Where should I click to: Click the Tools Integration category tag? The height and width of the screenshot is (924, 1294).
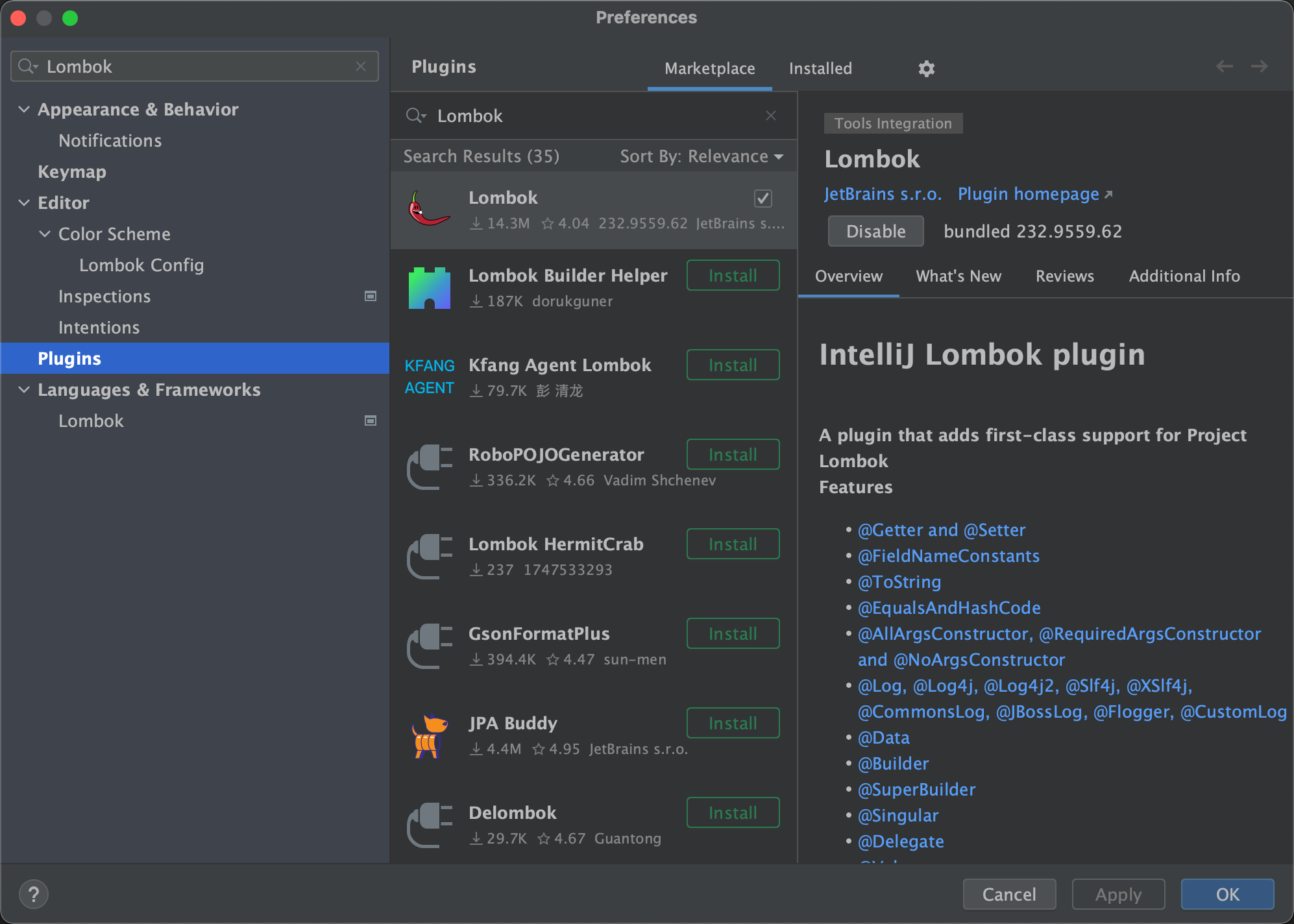tap(893, 123)
